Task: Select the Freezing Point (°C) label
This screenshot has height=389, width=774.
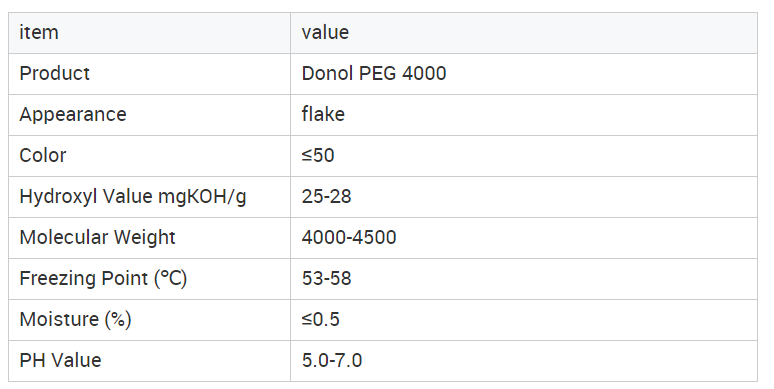Action: pos(103,278)
